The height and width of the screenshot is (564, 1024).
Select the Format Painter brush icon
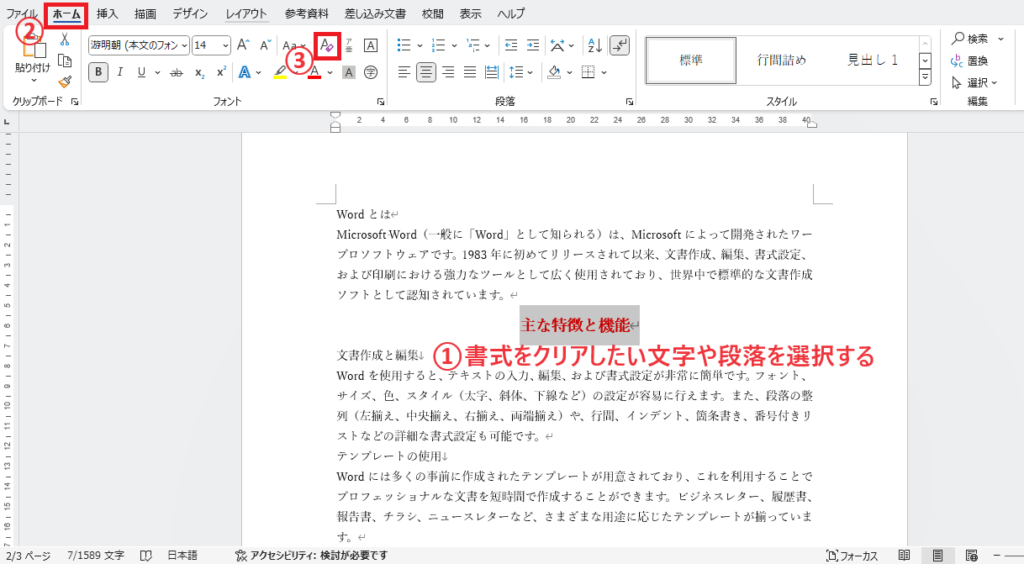[65, 82]
